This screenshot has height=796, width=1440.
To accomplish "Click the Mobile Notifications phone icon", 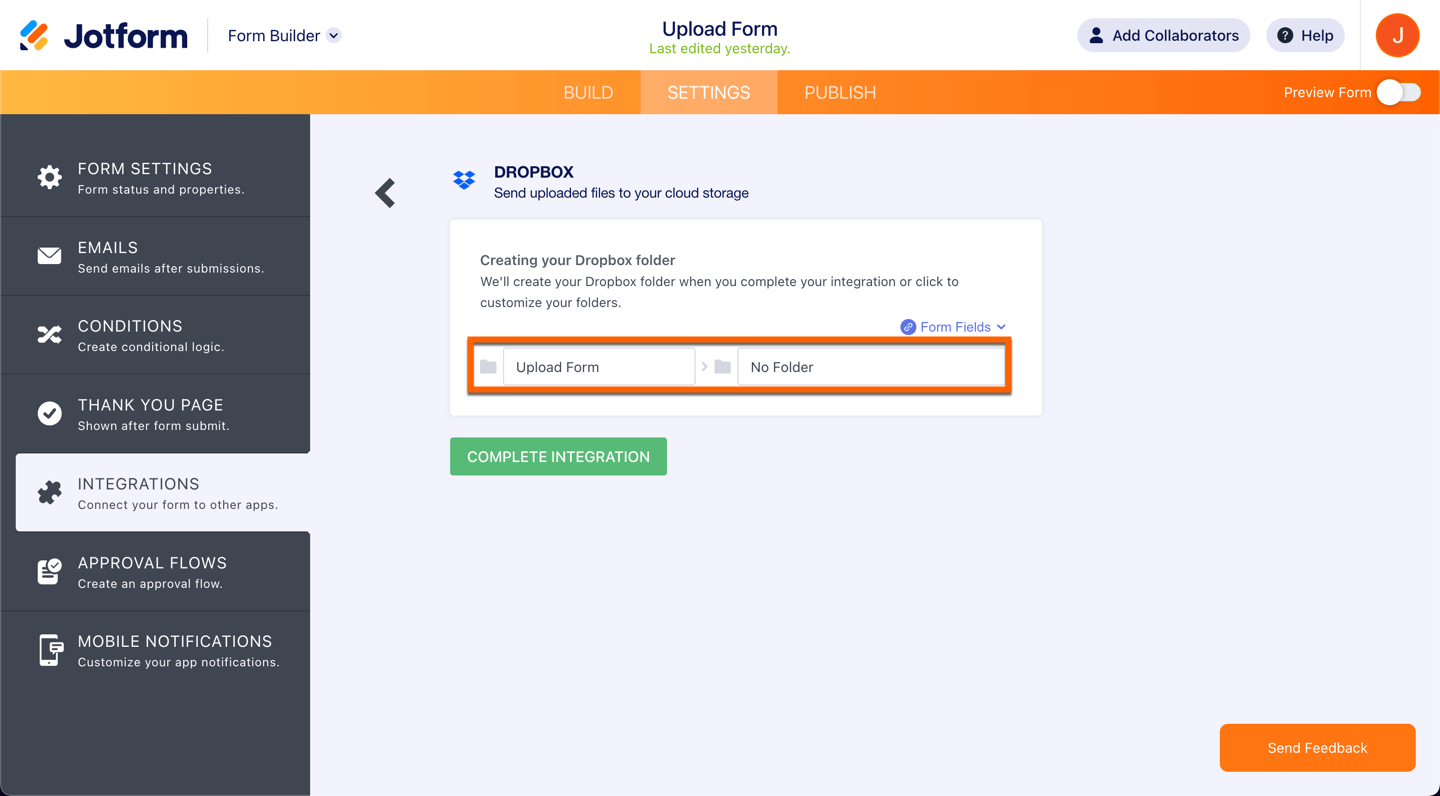I will click(x=49, y=650).
